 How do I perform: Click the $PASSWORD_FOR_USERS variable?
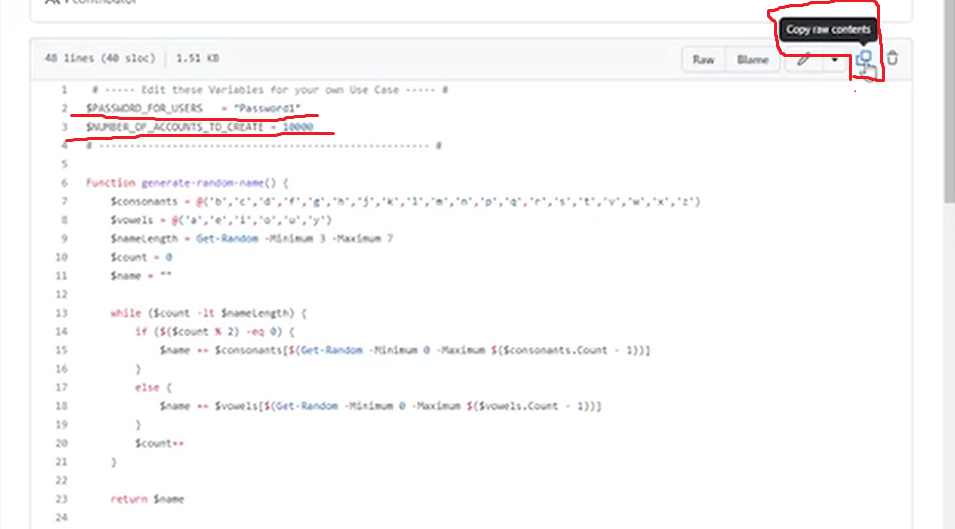[x=144, y=108]
